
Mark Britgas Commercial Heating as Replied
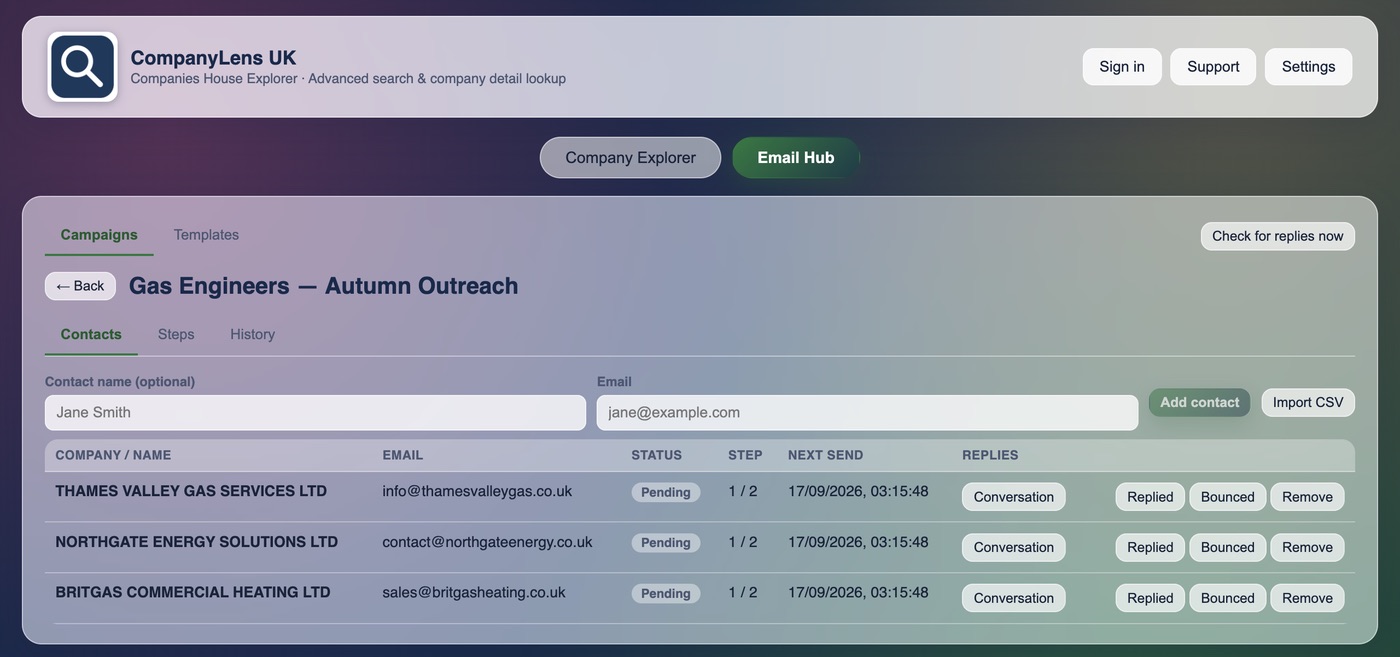1150,598
